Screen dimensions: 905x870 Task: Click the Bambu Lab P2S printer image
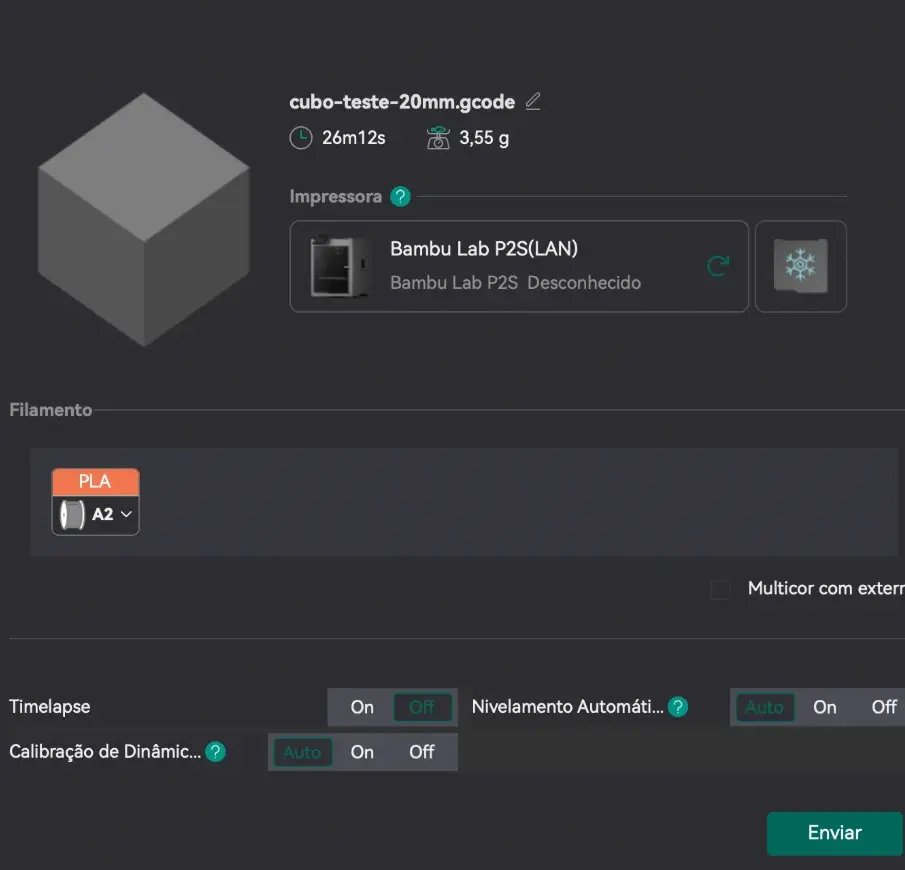(x=339, y=266)
